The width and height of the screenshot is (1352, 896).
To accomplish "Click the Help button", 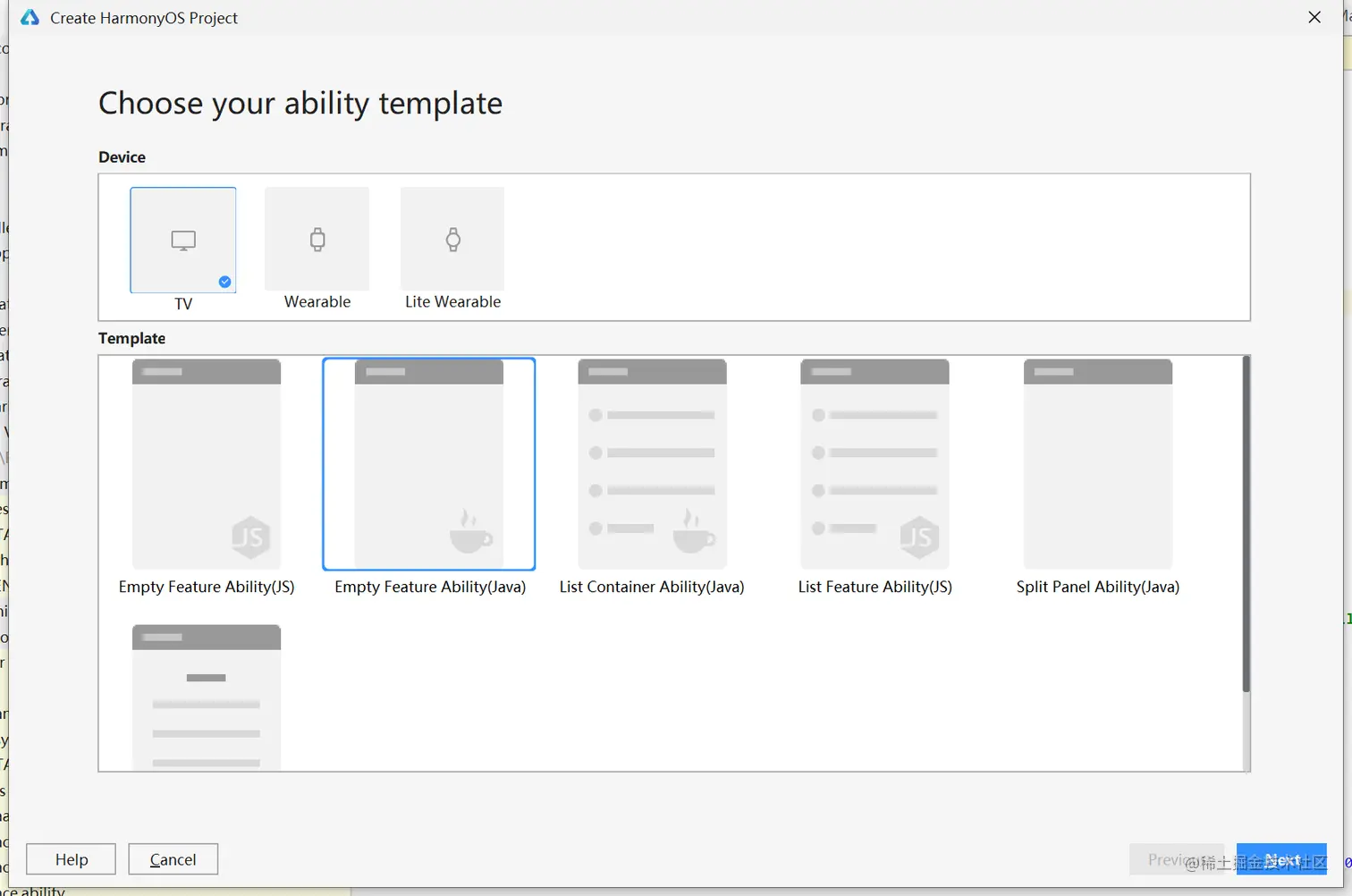I will (x=72, y=859).
